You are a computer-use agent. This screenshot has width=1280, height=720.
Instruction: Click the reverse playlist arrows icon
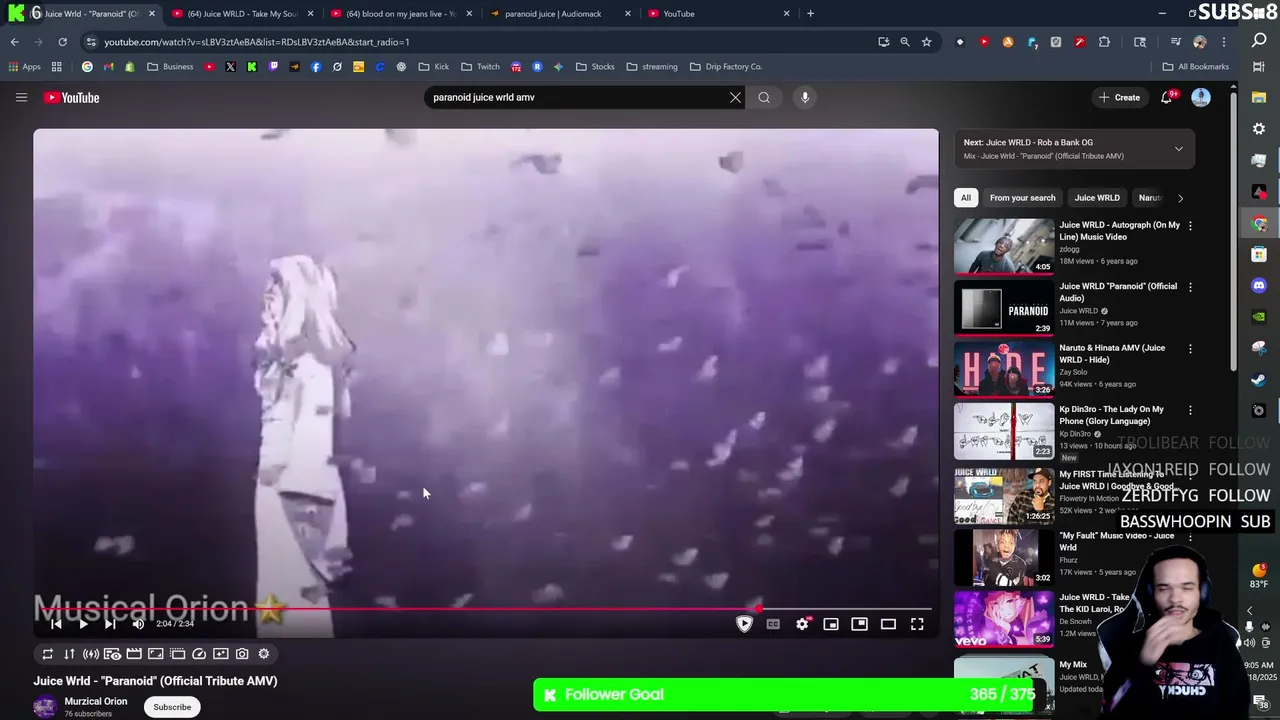tap(69, 654)
